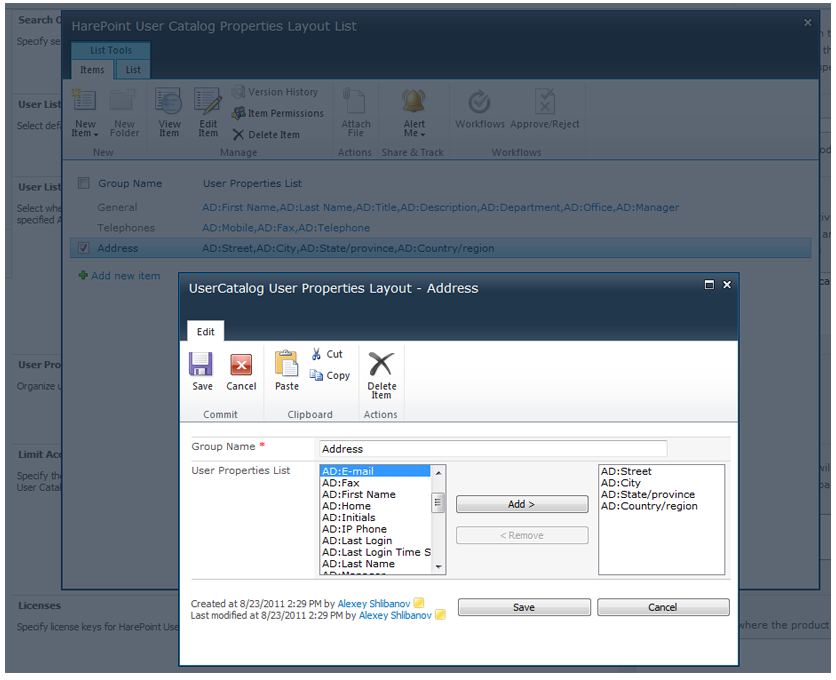Click the bottom Save button
The width and height of the screenshot is (836, 680).
524,607
